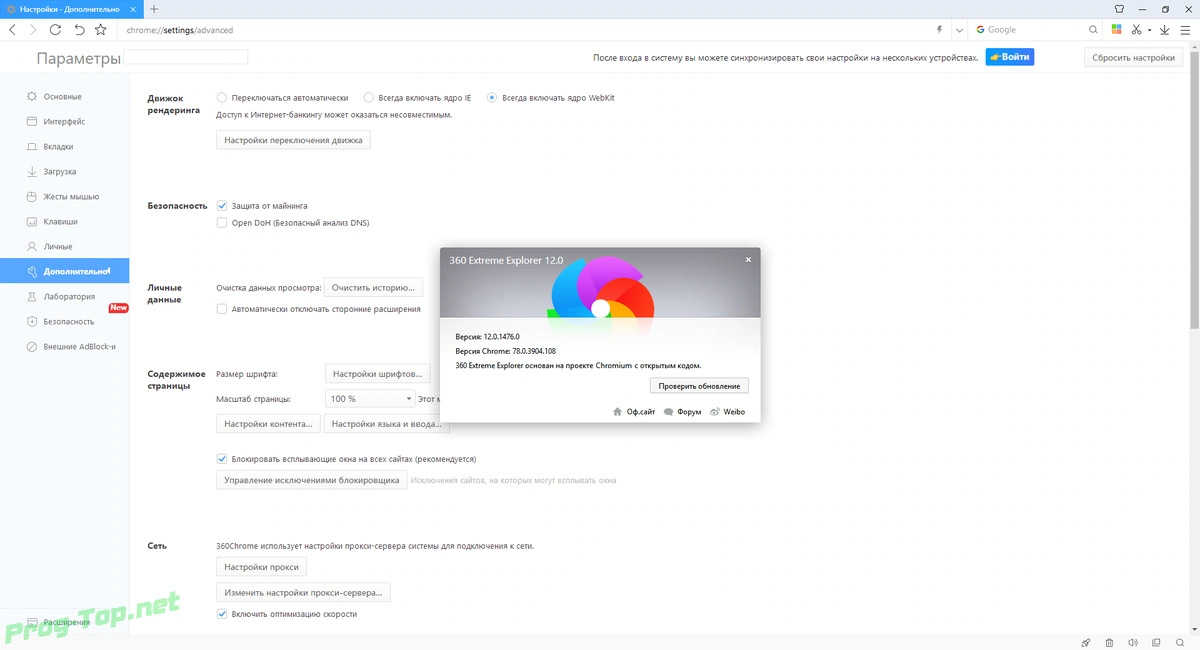The image size is (1200, 650).
Task: Click Настройки языка и ввода button
Action: coord(386,424)
